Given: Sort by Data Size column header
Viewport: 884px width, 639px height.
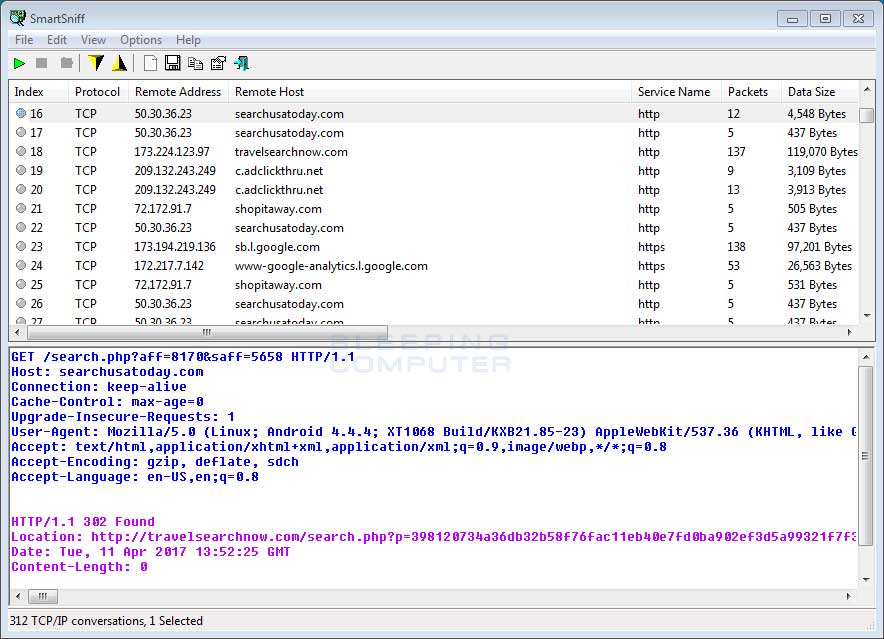Looking at the screenshot, I should [820, 92].
